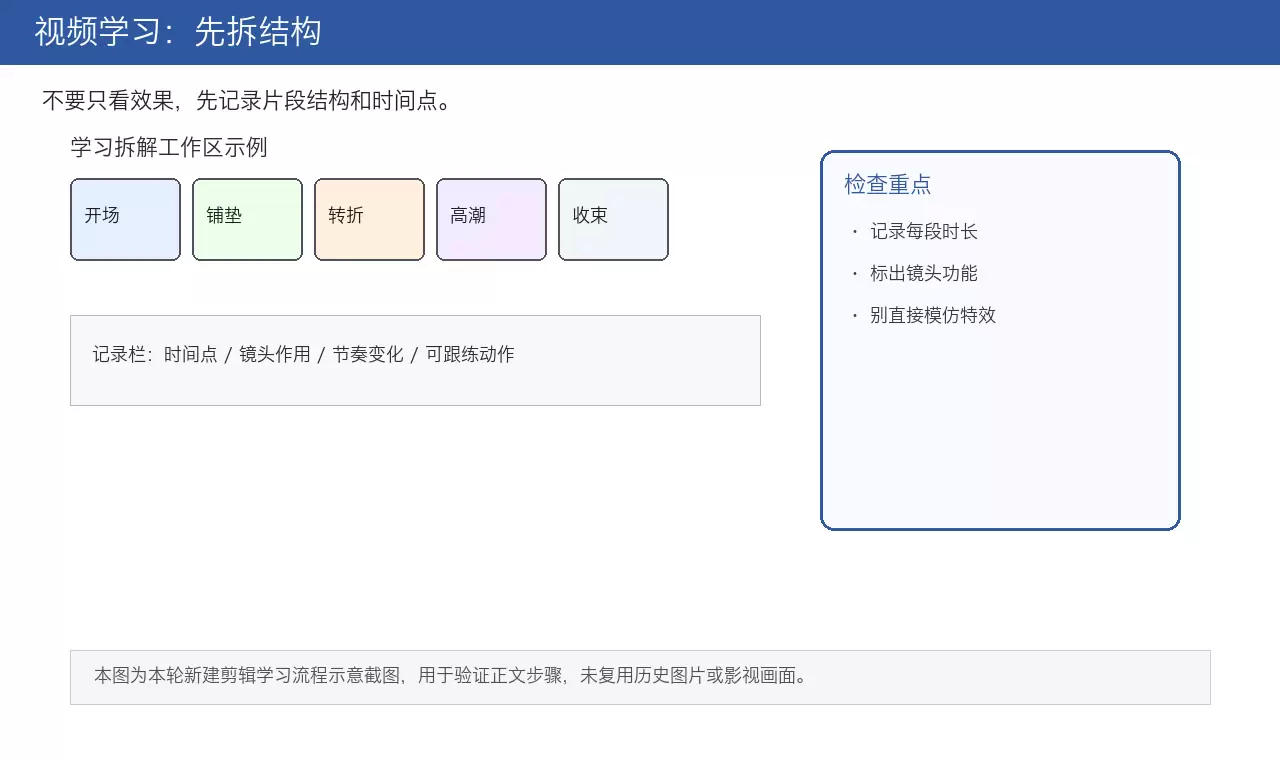Click the 学习拆解工作区示例 heading

[169, 148]
